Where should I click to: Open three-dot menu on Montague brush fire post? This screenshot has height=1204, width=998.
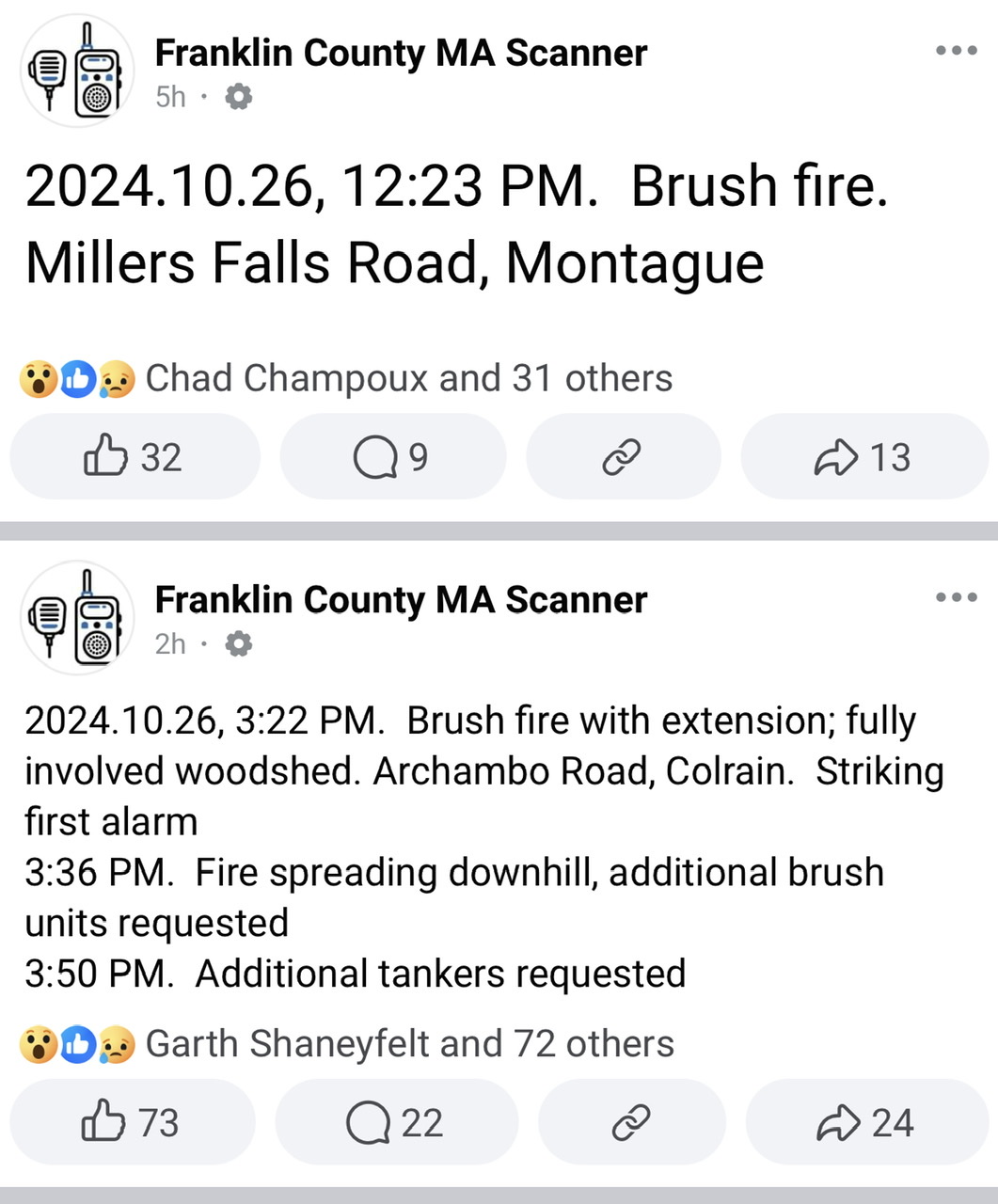click(x=957, y=51)
